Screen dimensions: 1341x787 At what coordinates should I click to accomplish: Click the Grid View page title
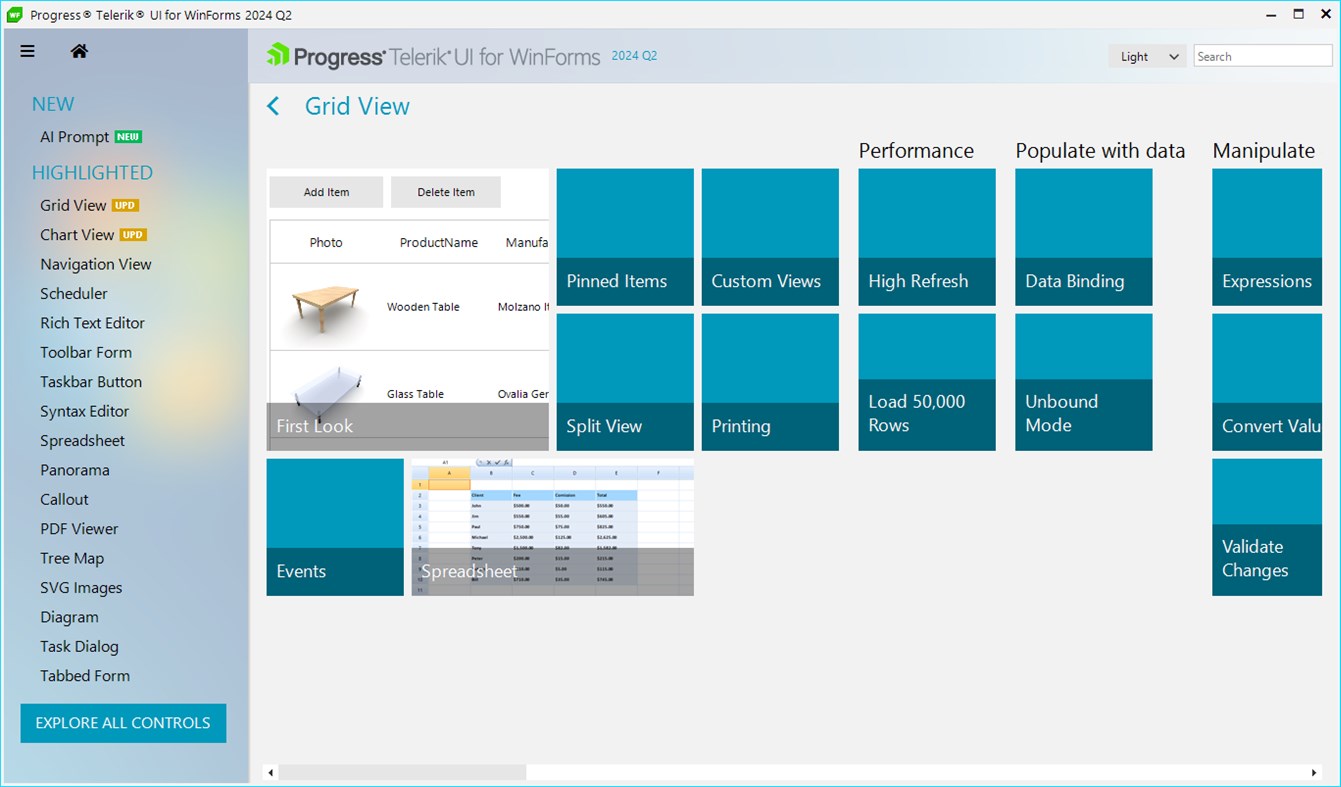357,106
